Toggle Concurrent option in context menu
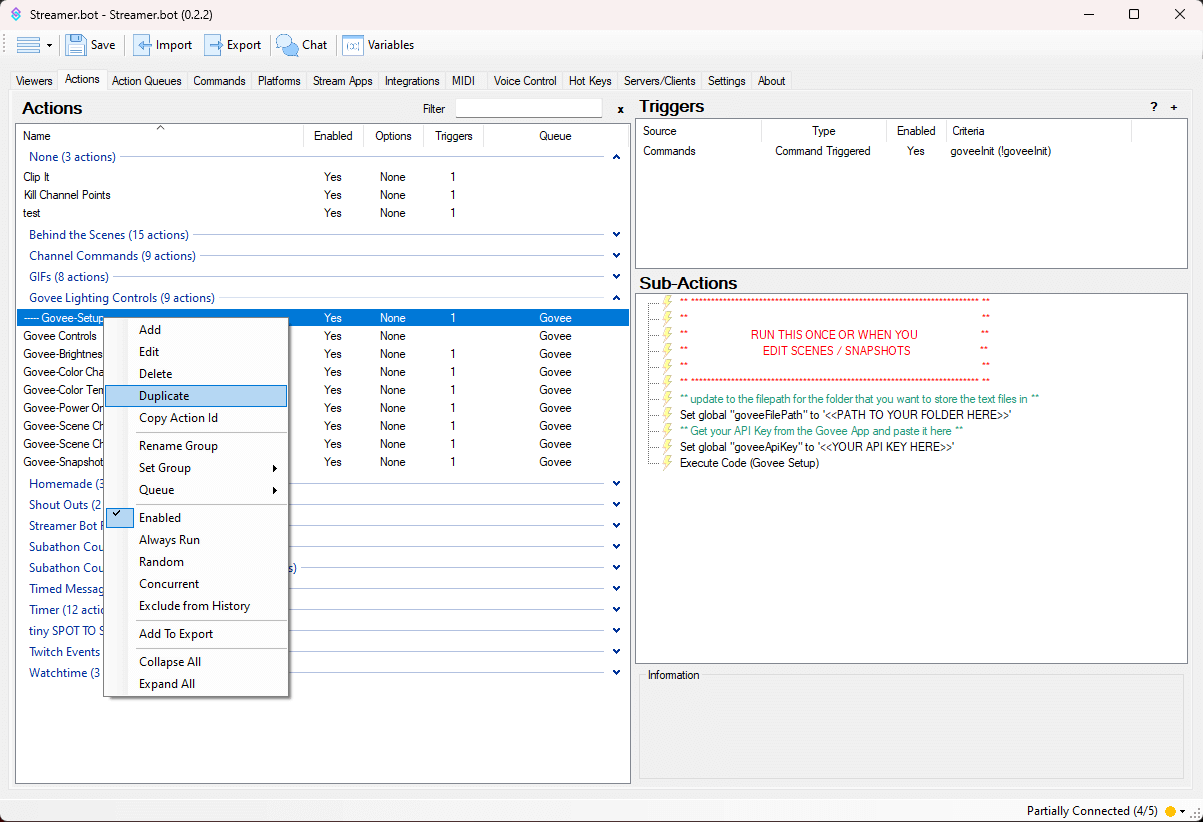This screenshot has height=822, width=1203. [169, 584]
